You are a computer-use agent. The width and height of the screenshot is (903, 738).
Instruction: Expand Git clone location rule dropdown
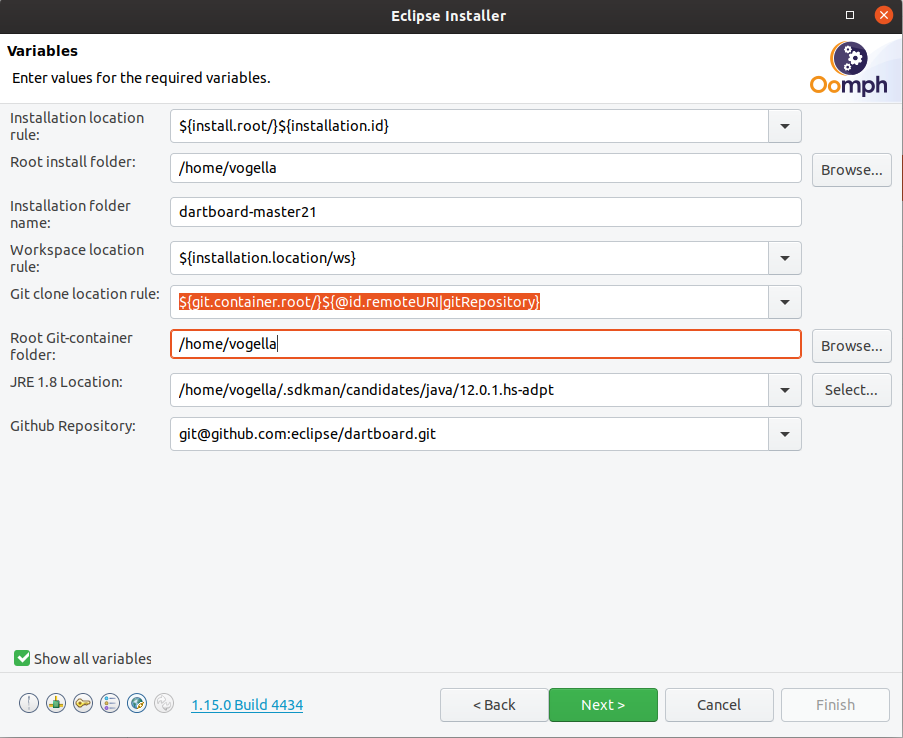pos(784,302)
